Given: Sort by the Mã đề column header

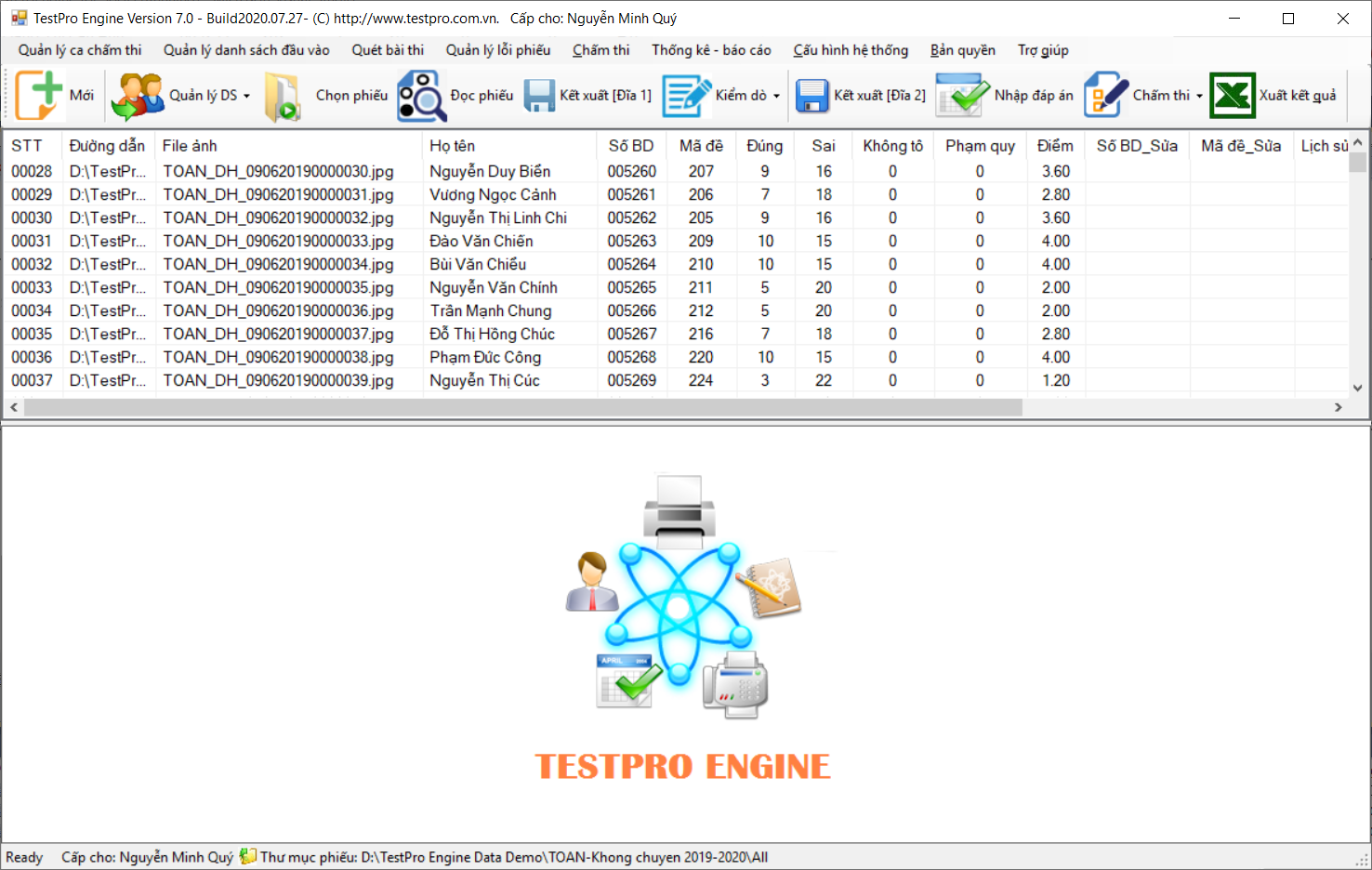Looking at the screenshot, I should [x=701, y=146].
